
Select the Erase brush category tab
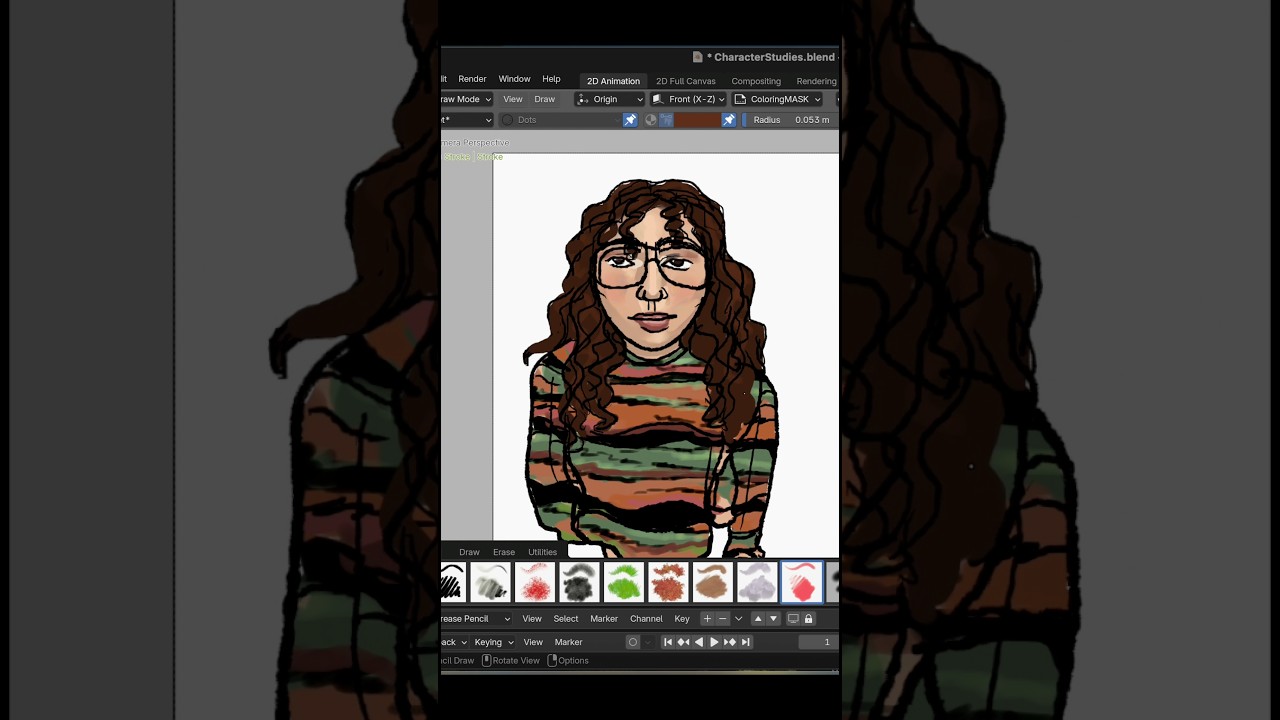click(504, 552)
